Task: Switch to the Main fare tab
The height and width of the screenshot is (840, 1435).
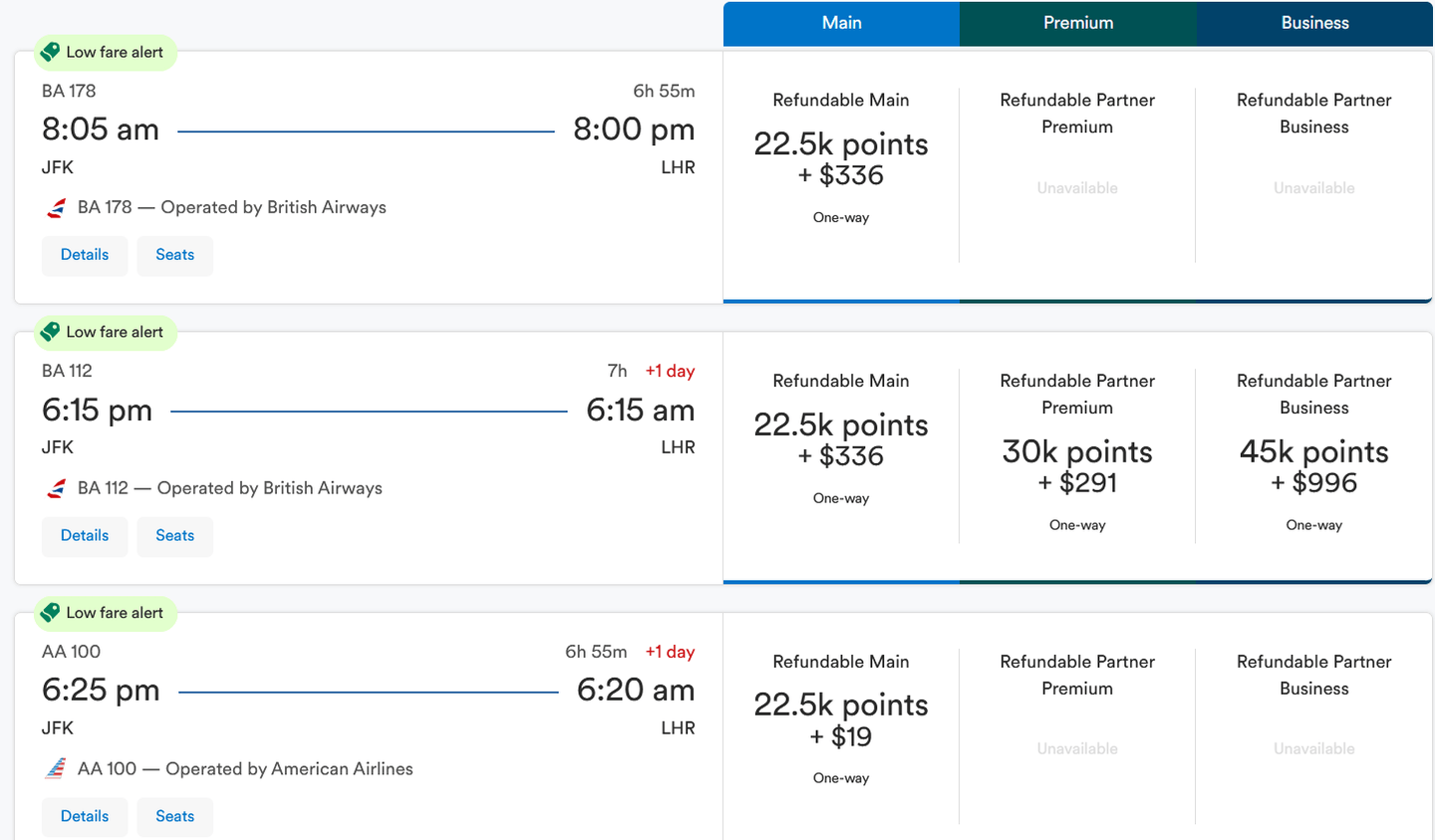Action: pyautogui.click(x=841, y=23)
